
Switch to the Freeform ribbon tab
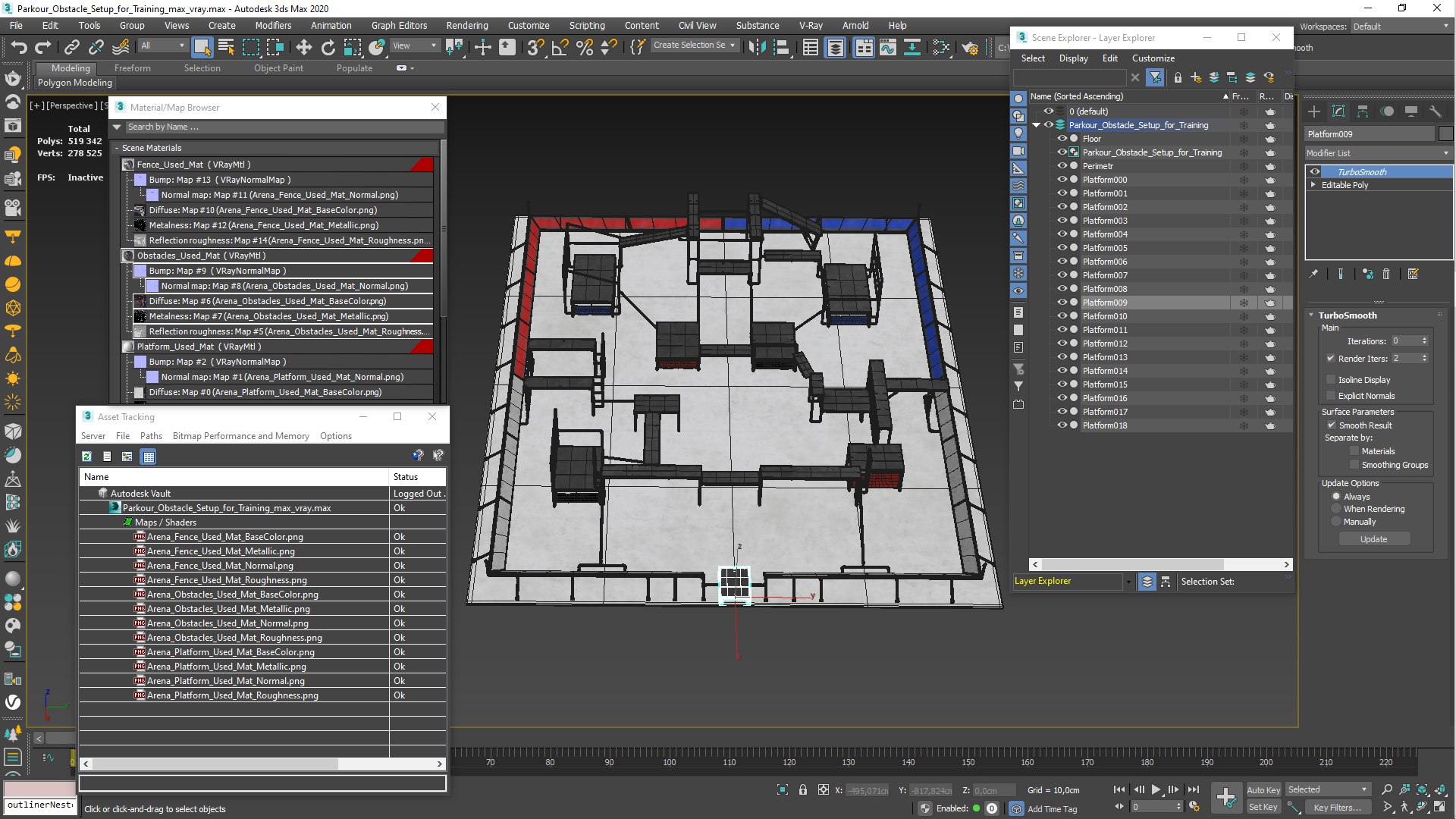click(133, 68)
